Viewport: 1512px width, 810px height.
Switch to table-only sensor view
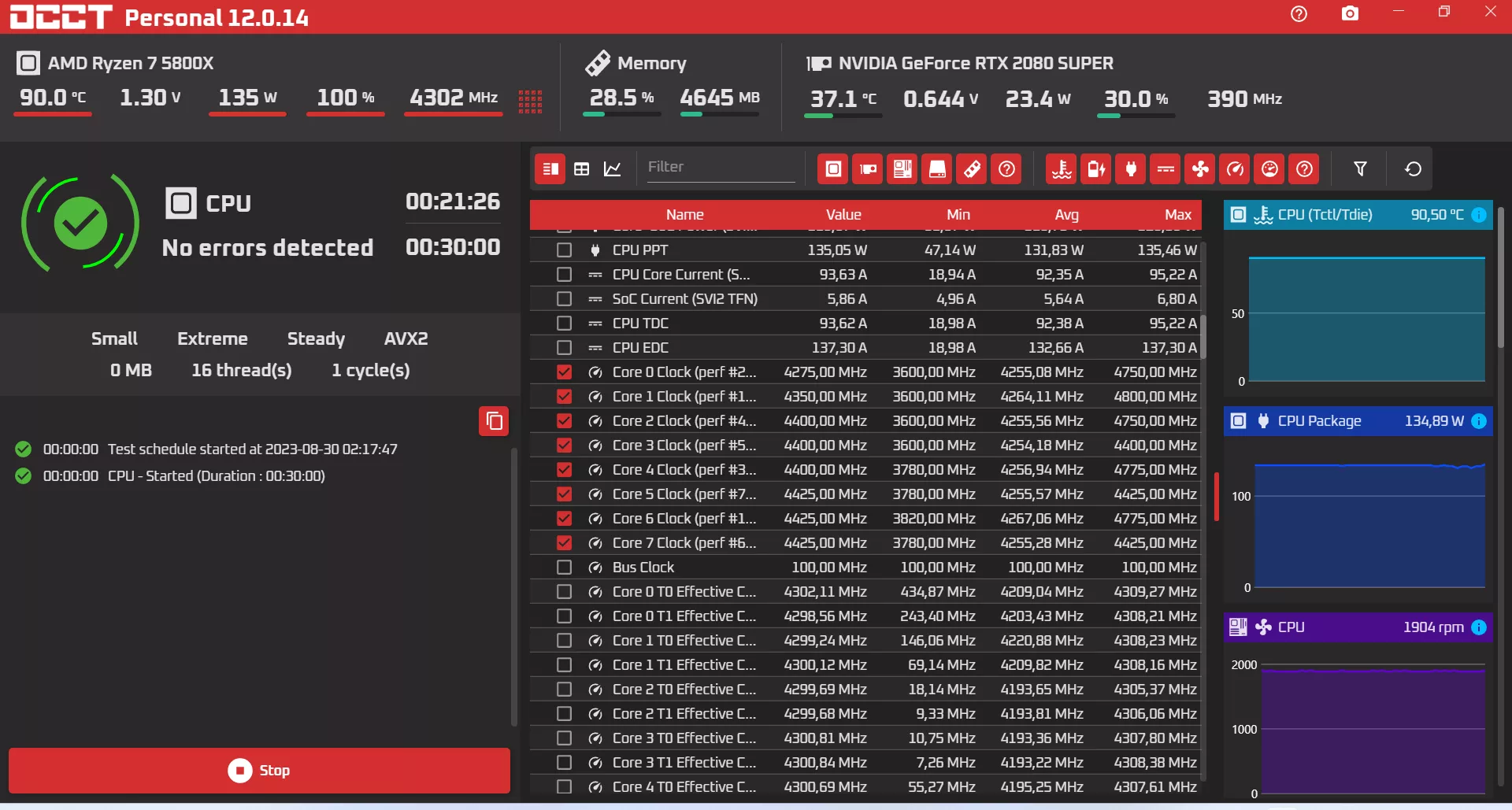(582, 169)
